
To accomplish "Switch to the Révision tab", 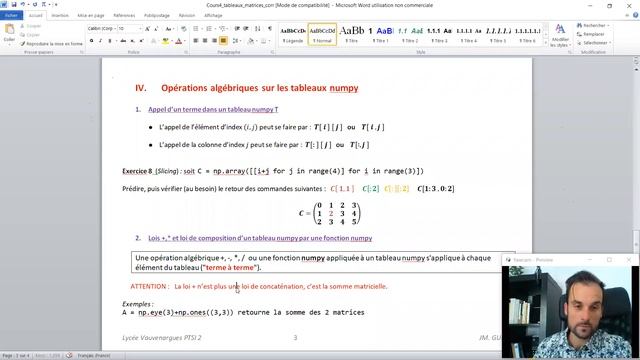I will coord(187,15).
